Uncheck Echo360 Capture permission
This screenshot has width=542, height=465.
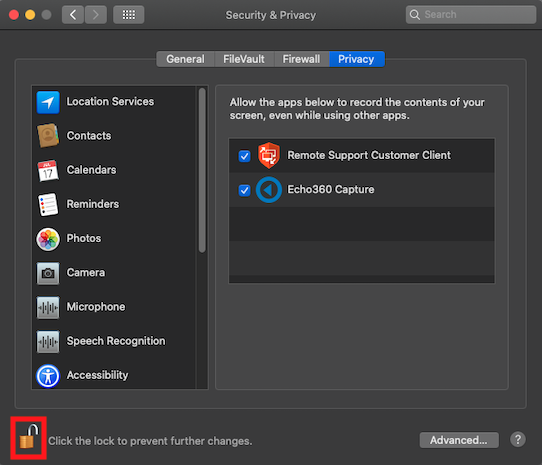click(244, 190)
